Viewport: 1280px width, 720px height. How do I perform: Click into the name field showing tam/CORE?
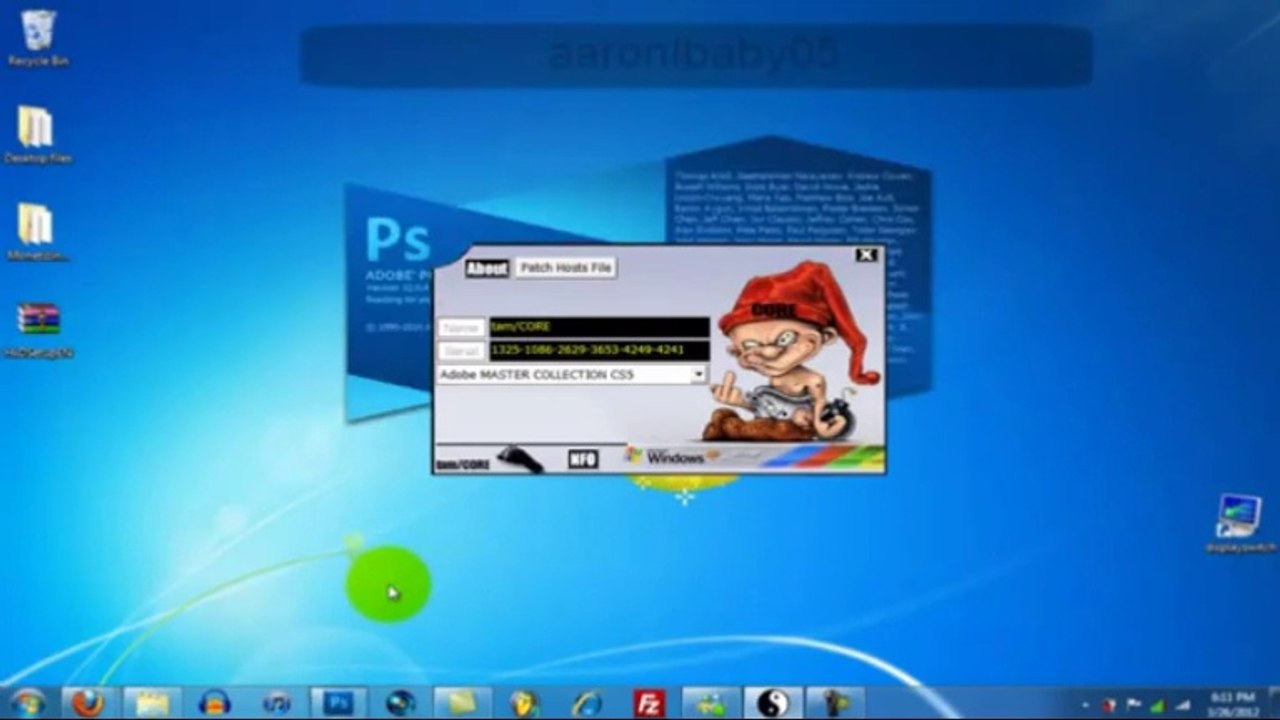[599, 327]
